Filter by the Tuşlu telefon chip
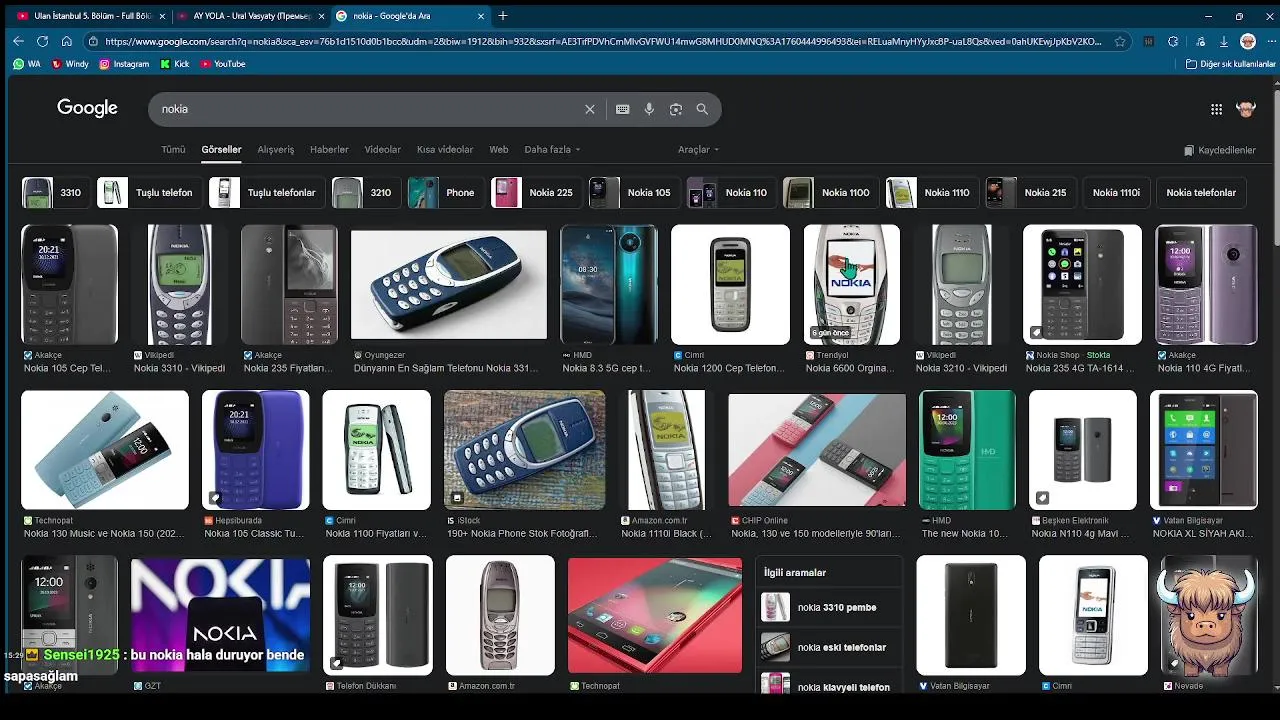Image resolution: width=1280 pixels, height=720 pixels. [148, 193]
